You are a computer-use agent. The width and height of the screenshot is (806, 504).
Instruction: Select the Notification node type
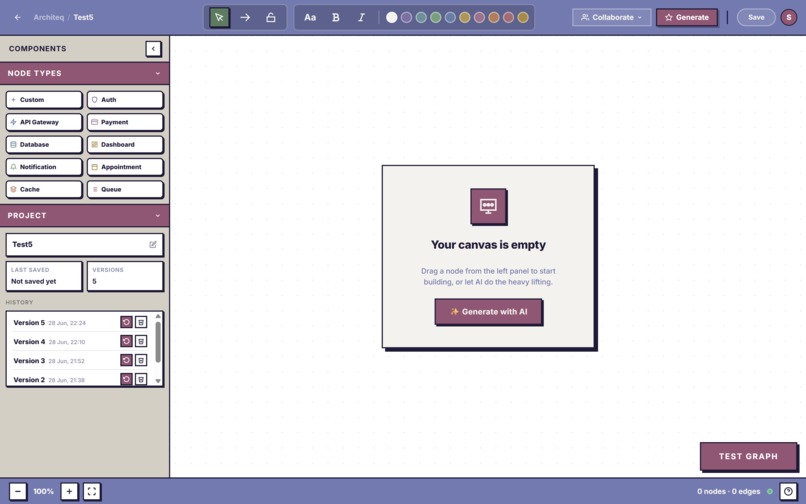[44, 167]
